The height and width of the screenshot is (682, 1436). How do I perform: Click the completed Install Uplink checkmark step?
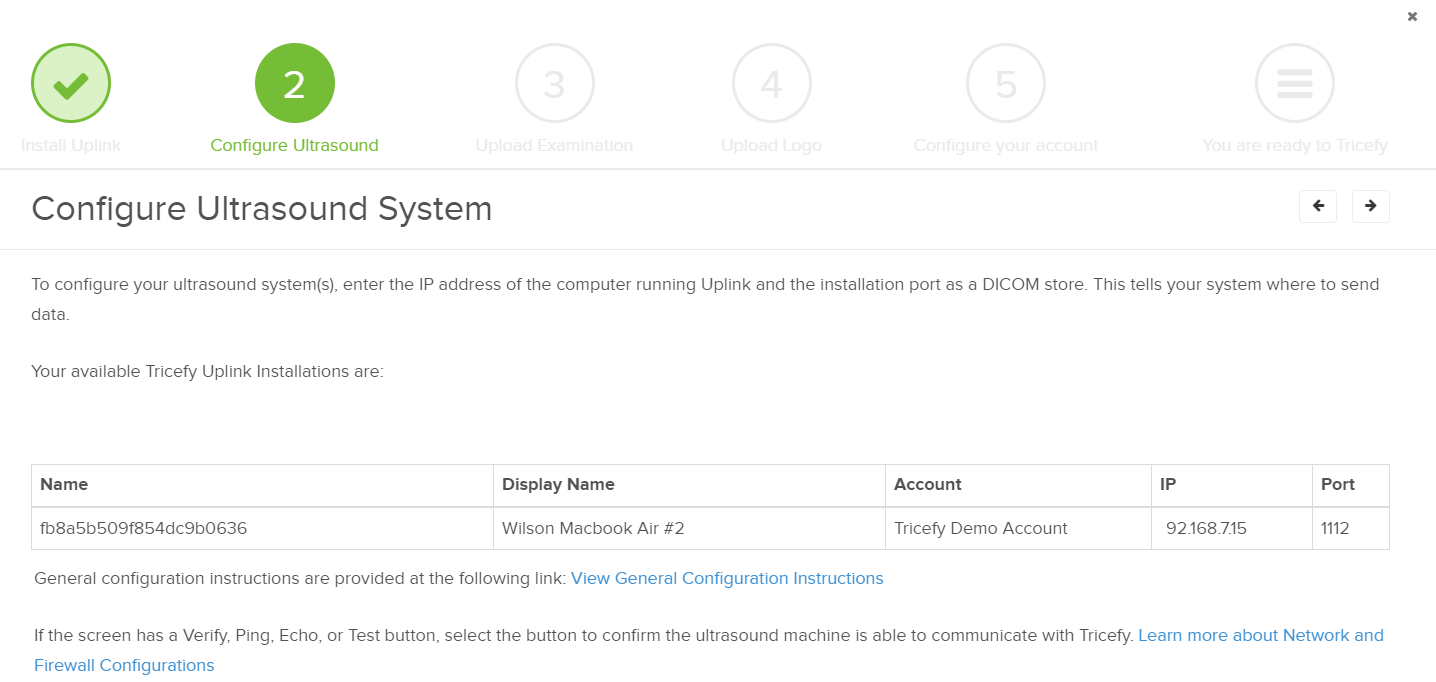[71, 84]
